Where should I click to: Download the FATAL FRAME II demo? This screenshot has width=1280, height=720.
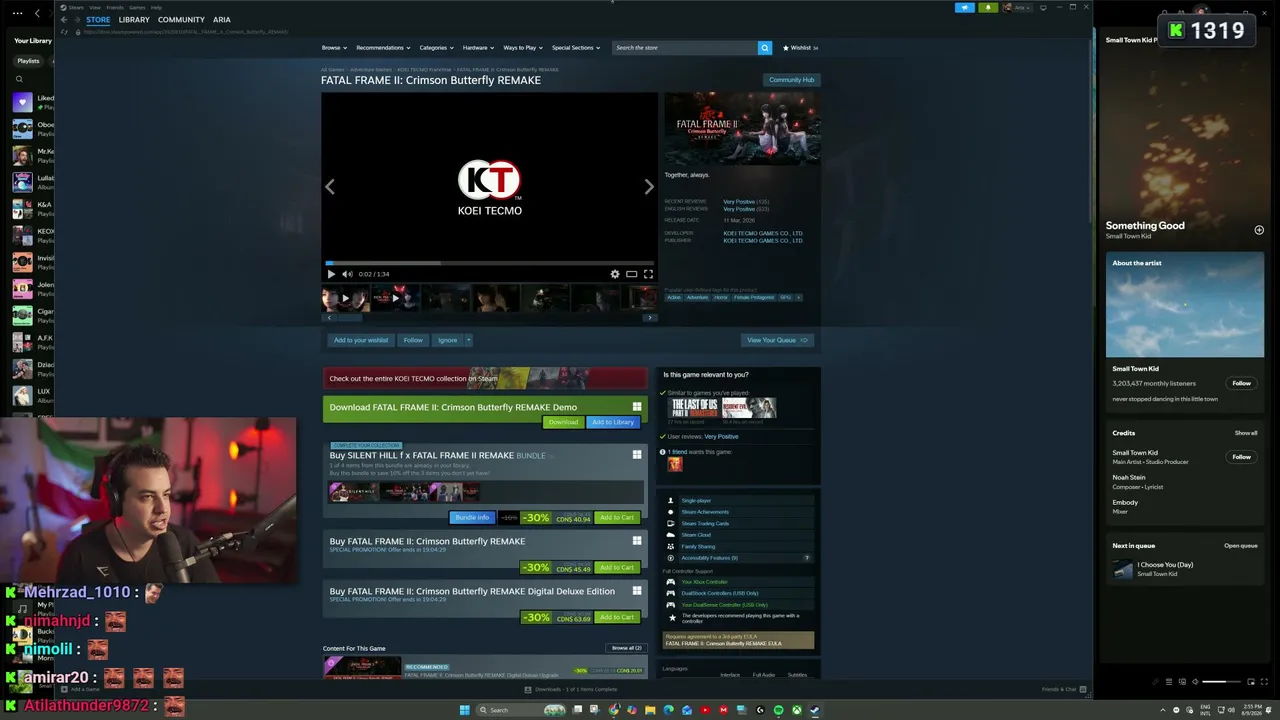(x=563, y=422)
